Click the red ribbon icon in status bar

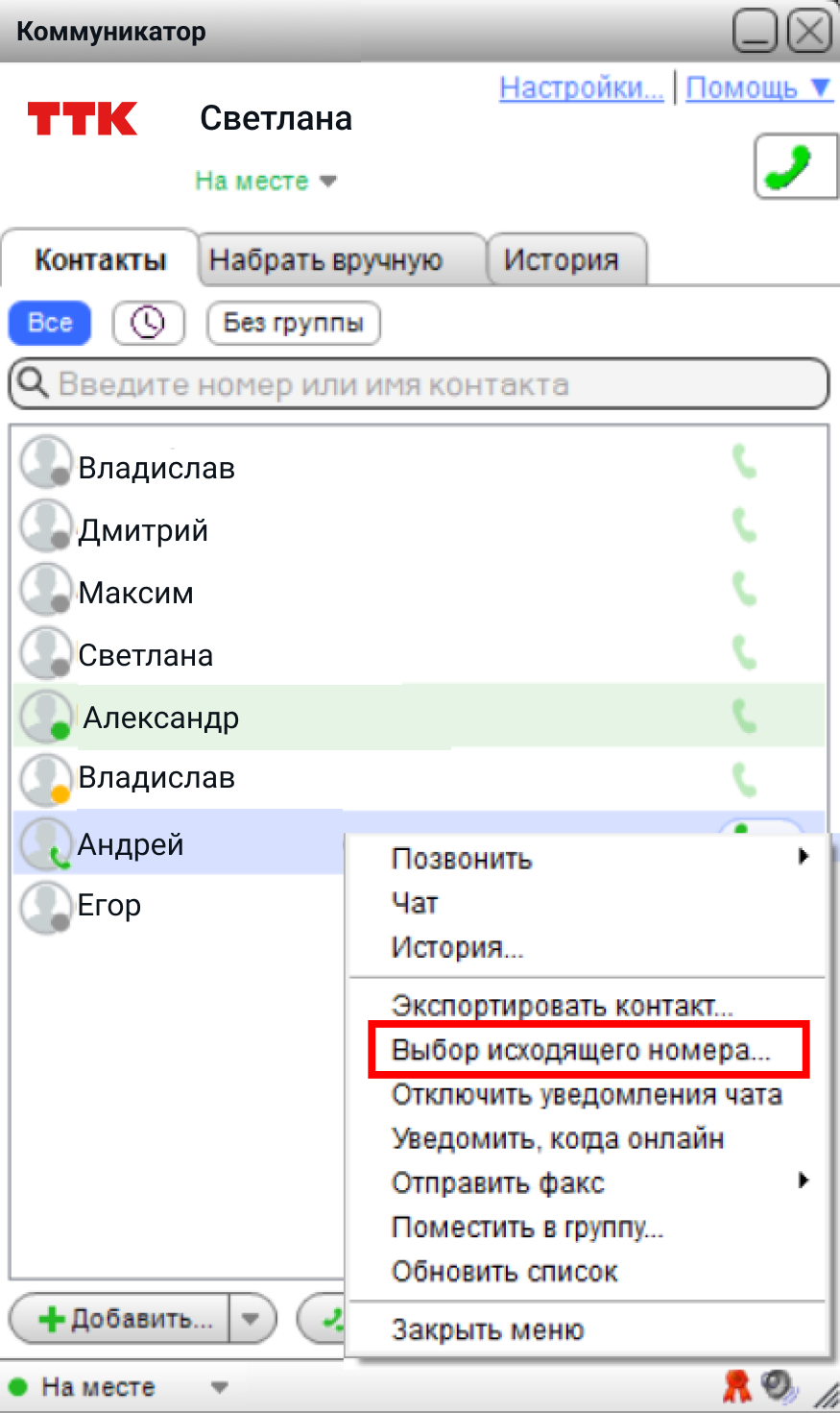[x=736, y=1385]
